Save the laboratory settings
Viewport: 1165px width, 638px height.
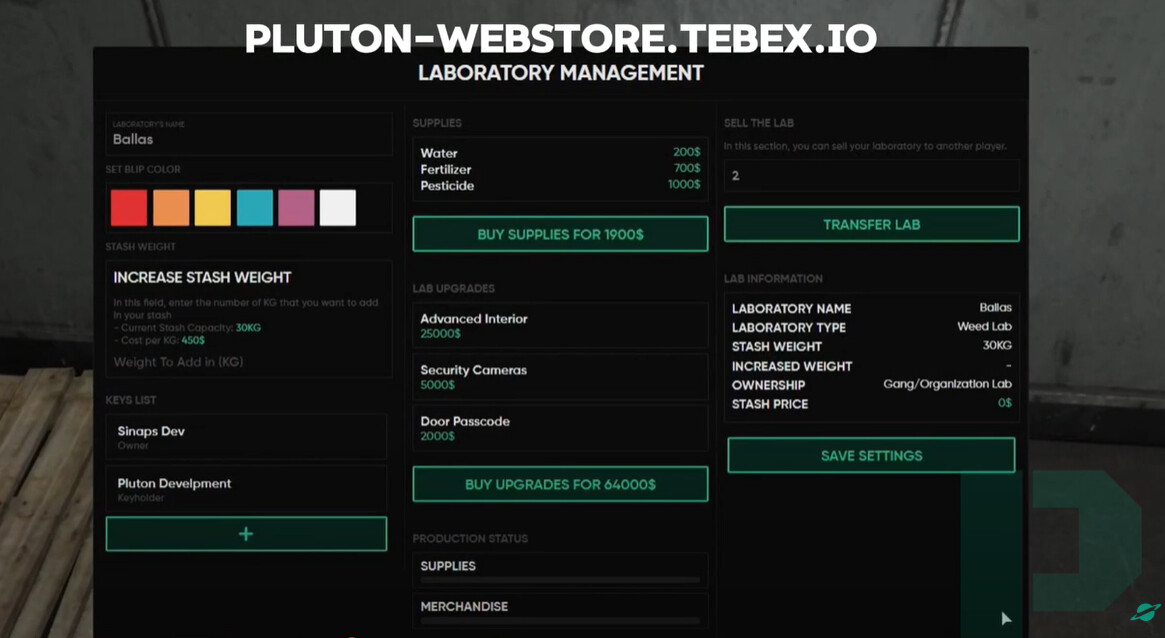pos(872,455)
